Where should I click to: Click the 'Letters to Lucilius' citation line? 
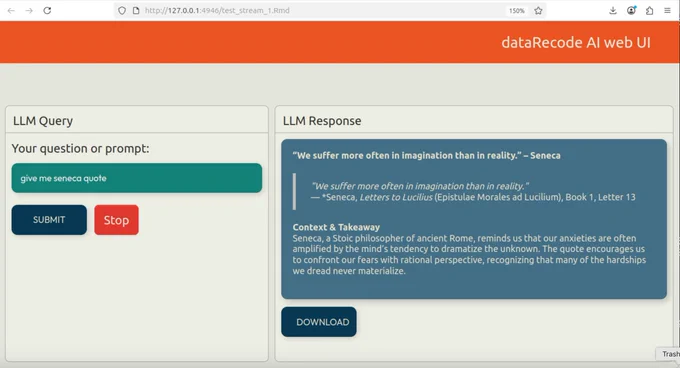point(473,197)
